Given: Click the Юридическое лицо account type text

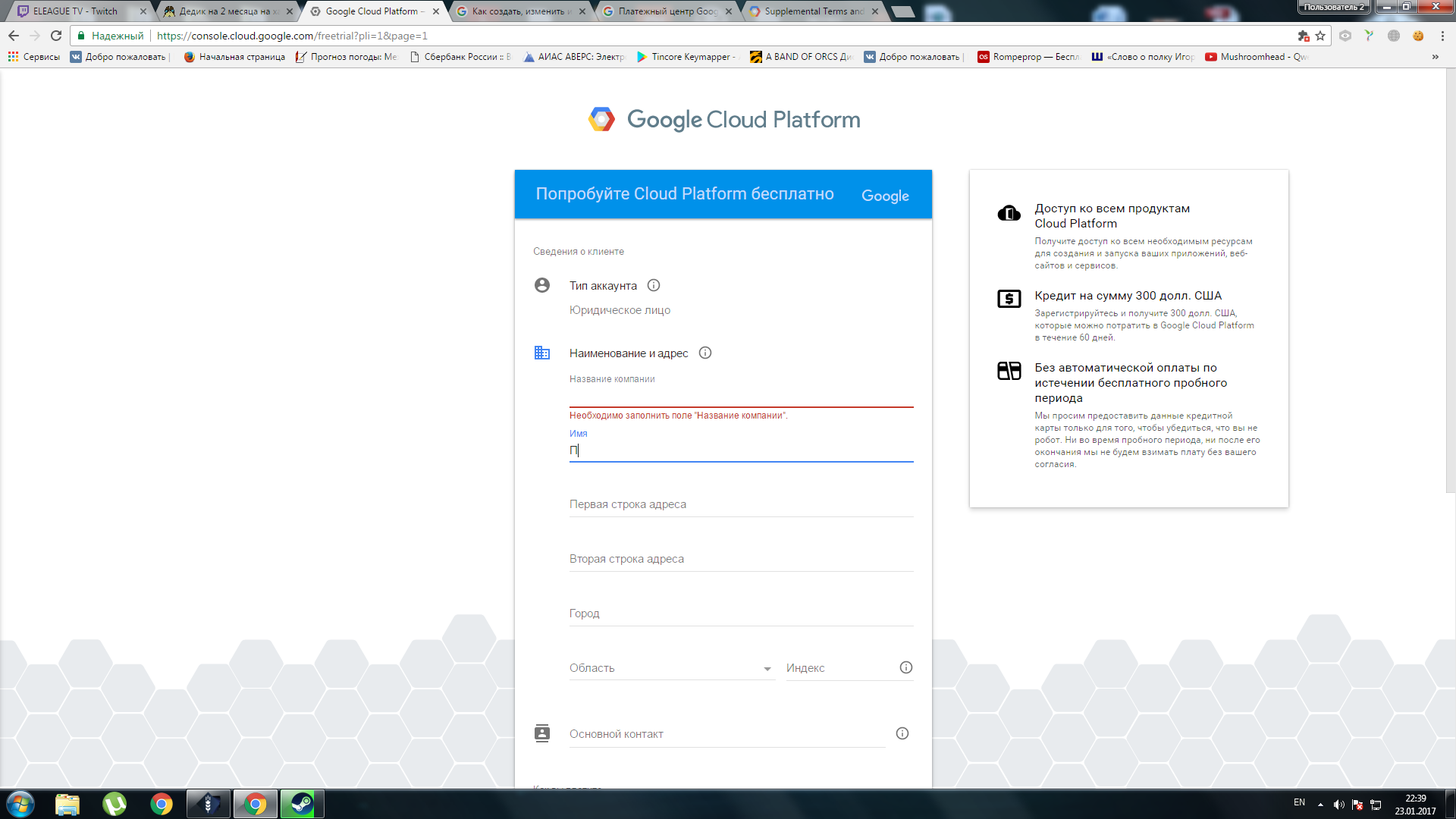Looking at the screenshot, I should click(x=620, y=310).
